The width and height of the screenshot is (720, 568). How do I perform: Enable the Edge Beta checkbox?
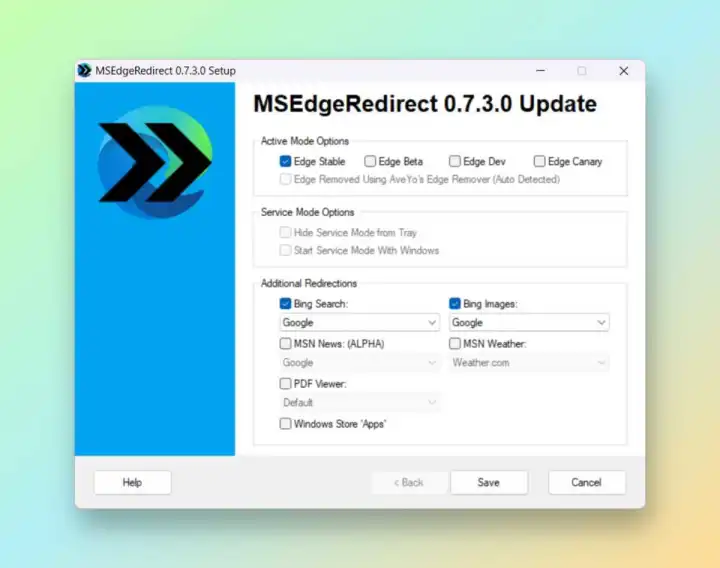pos(370,161)
